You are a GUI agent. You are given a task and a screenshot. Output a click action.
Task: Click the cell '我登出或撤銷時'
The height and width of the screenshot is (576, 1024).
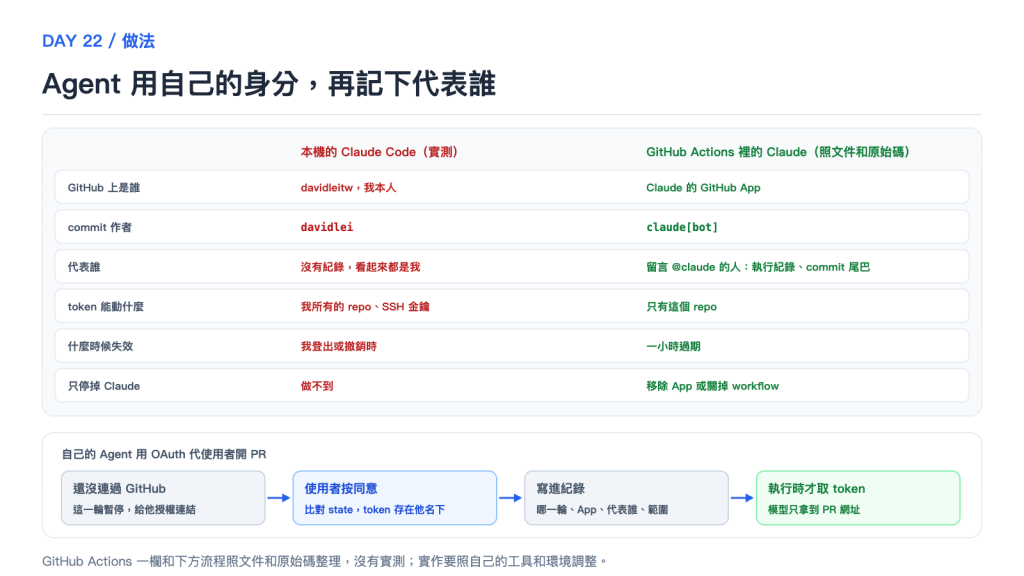click(338, 347)
